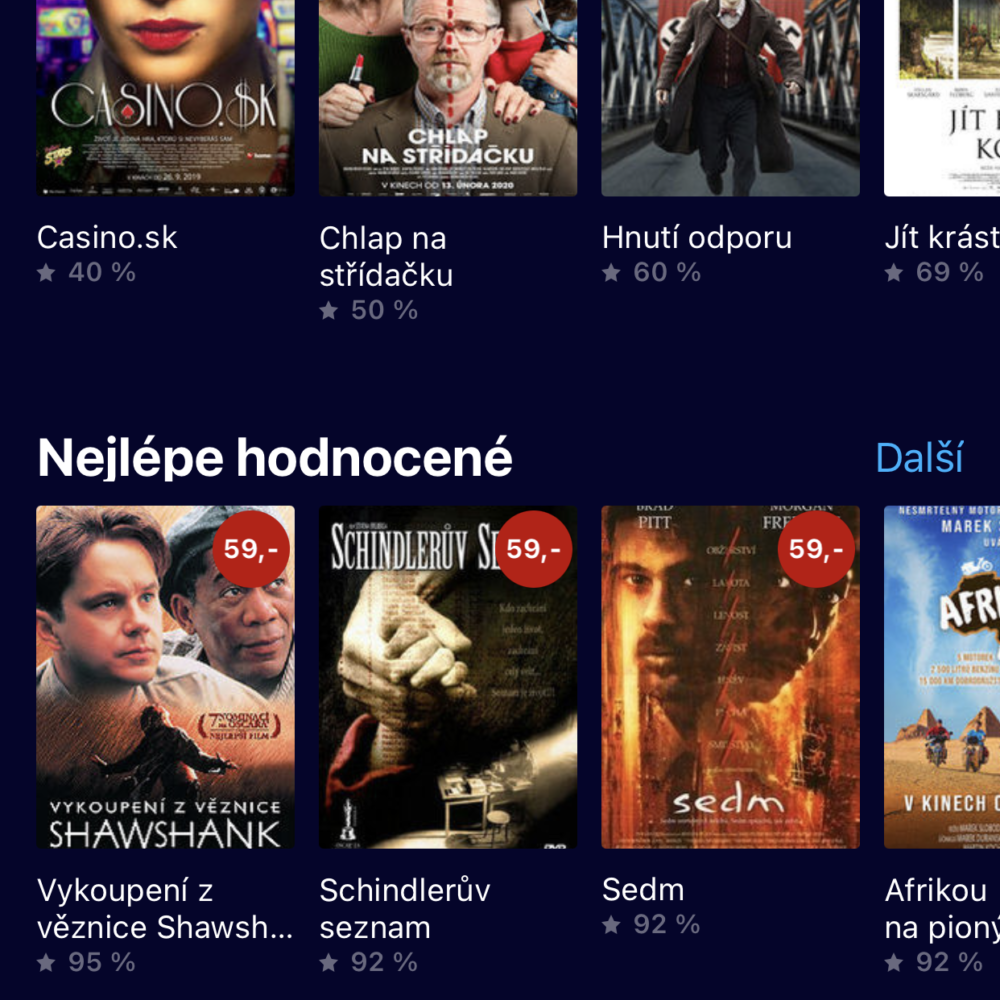The height and width of the screenshot is (1000, 1000).
Task: Tap the Nejlépe hodnocené section heading
Action: tap(275, 458)
